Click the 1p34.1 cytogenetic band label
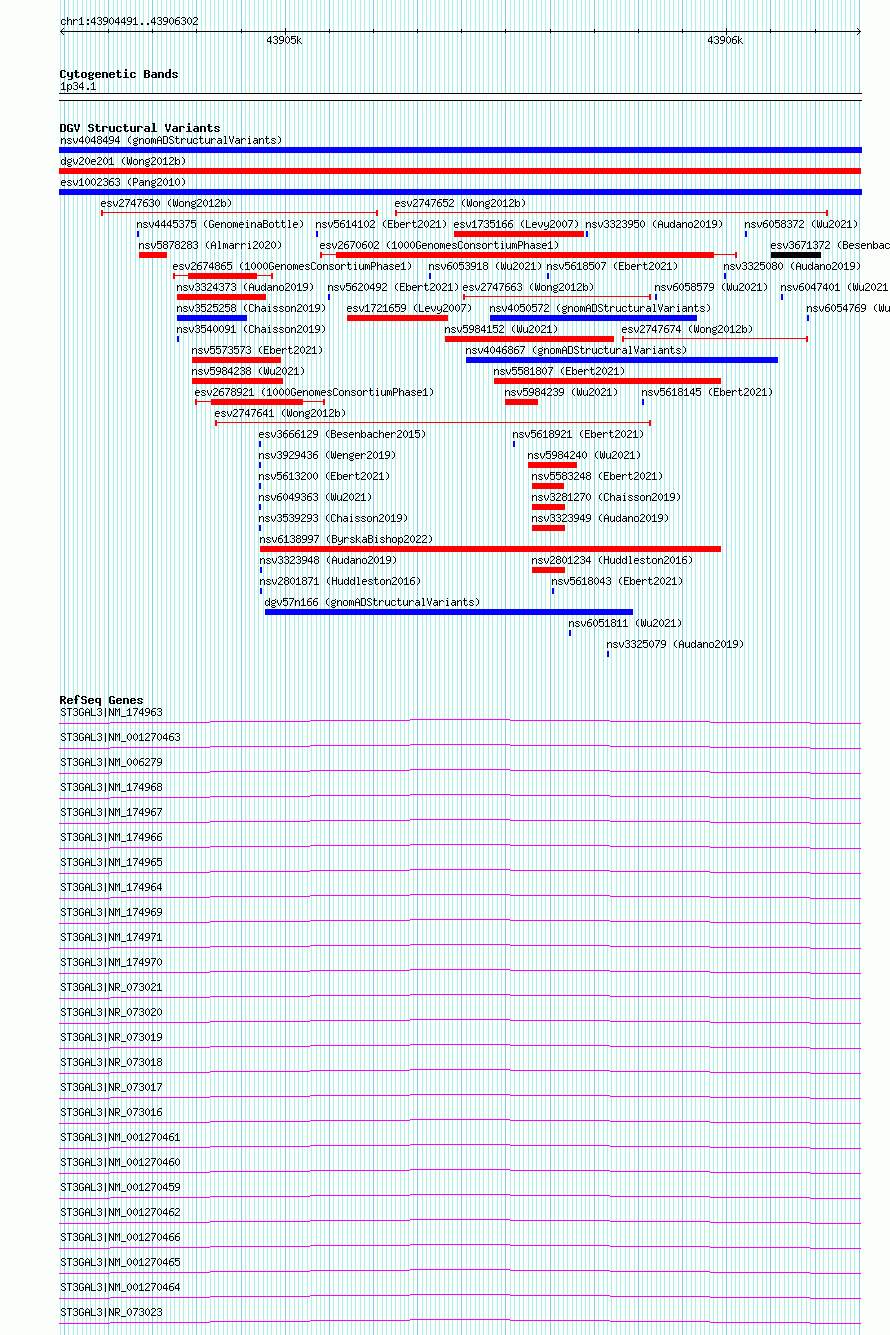Image resolution: width=890 pixels, height=1335 pixels. pos(78,87)
